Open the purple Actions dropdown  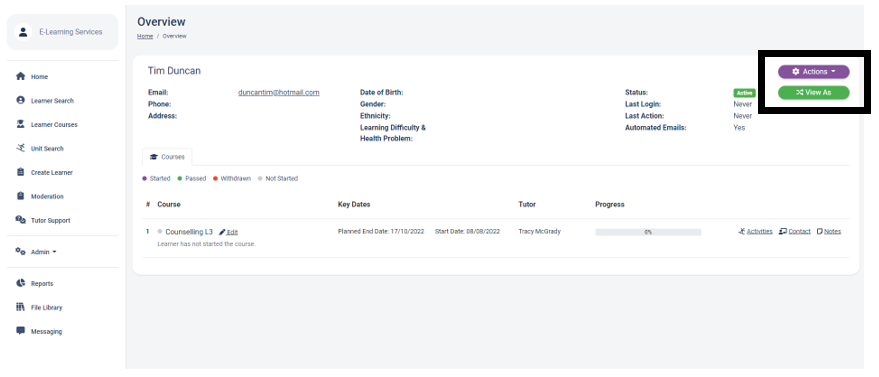(x=813, y=72)
